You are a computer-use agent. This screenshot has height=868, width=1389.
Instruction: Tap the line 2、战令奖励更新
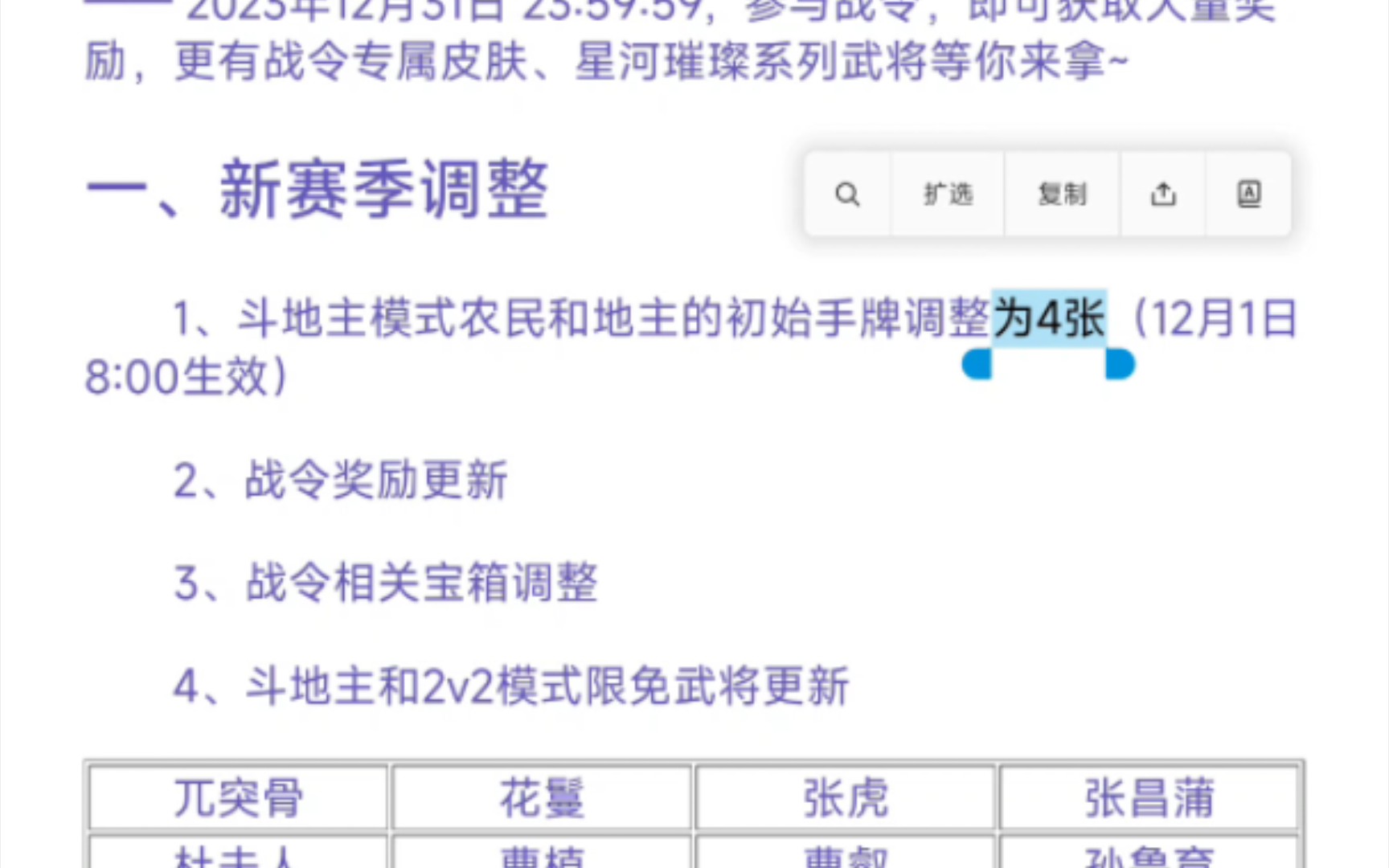pyautogui.click(x=340, y=481)
